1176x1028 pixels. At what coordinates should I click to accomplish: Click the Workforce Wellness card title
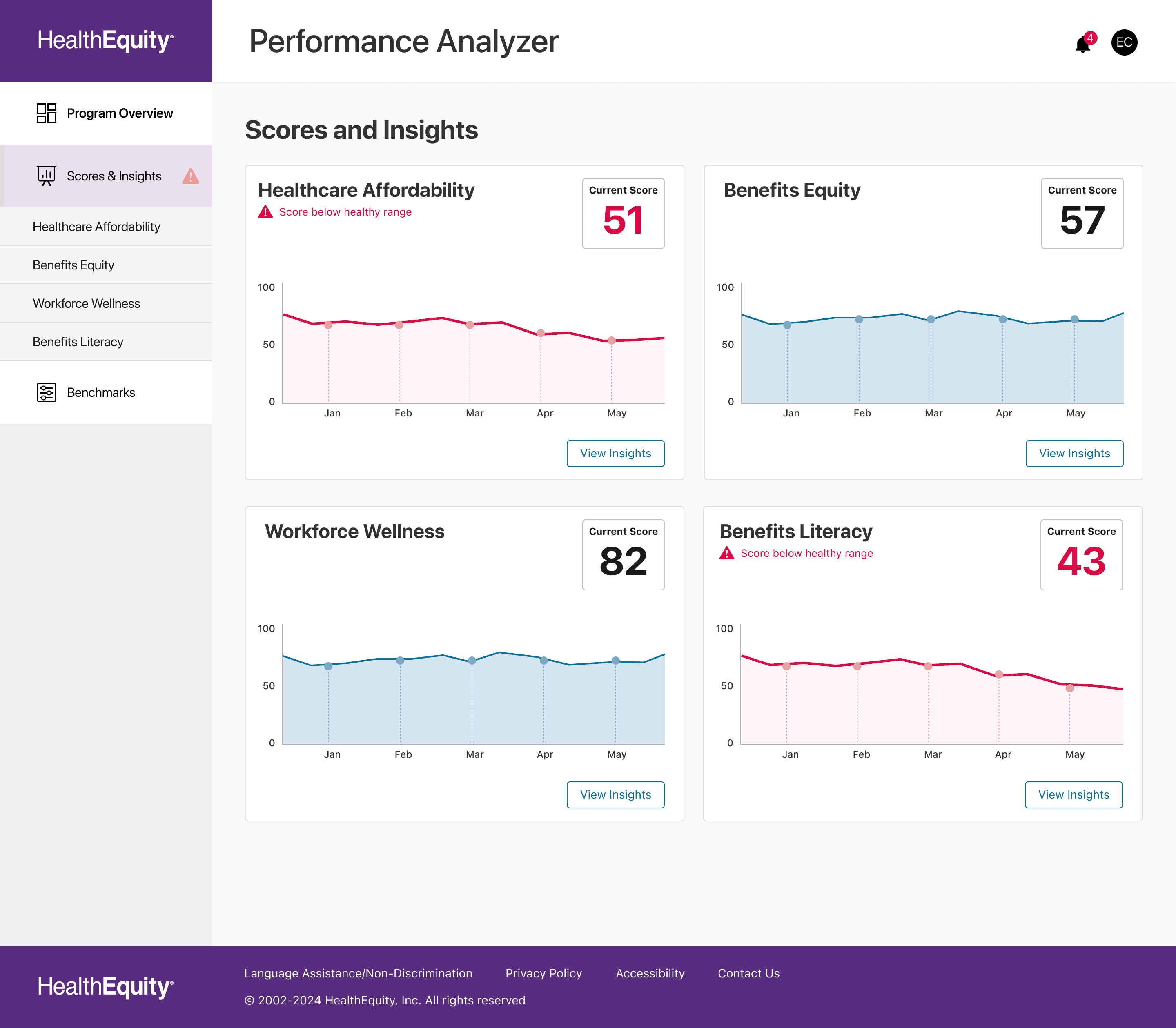(x=354, y=531)
